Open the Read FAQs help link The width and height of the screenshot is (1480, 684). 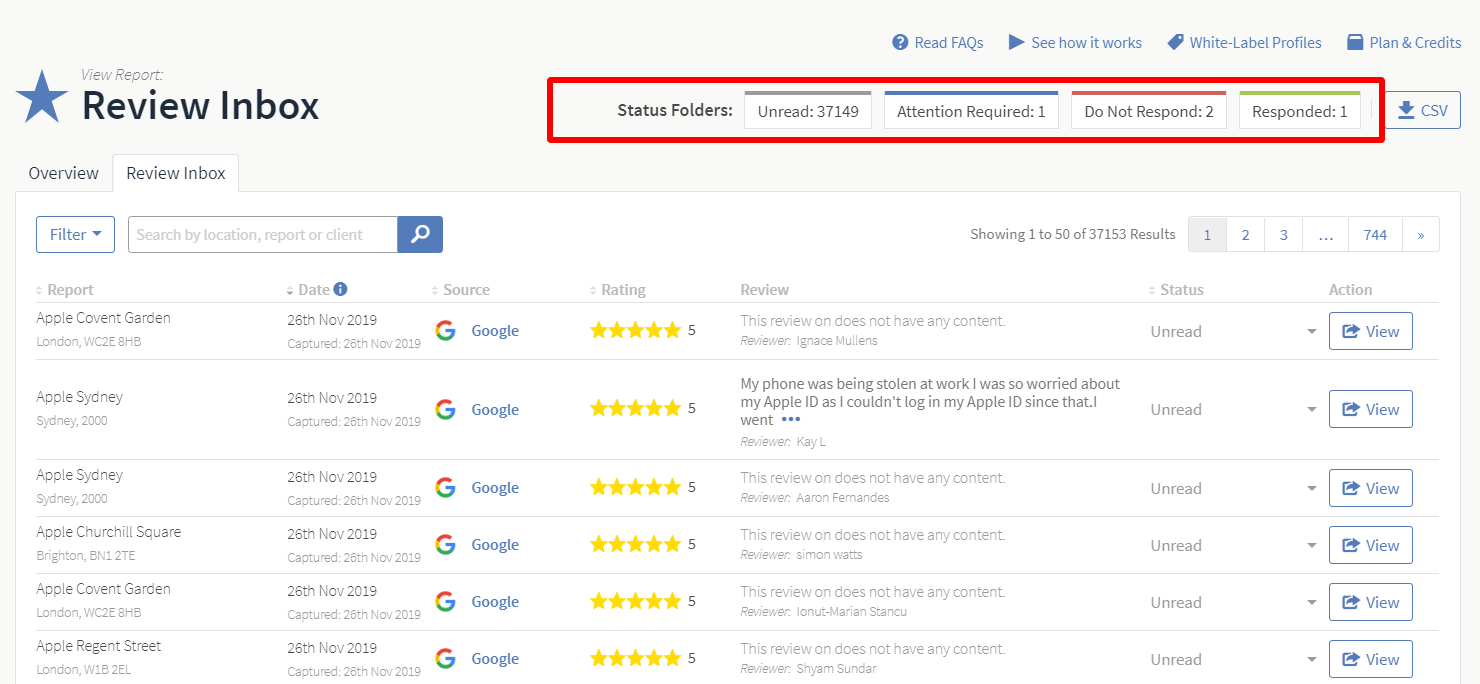click(x=938, y=42)
